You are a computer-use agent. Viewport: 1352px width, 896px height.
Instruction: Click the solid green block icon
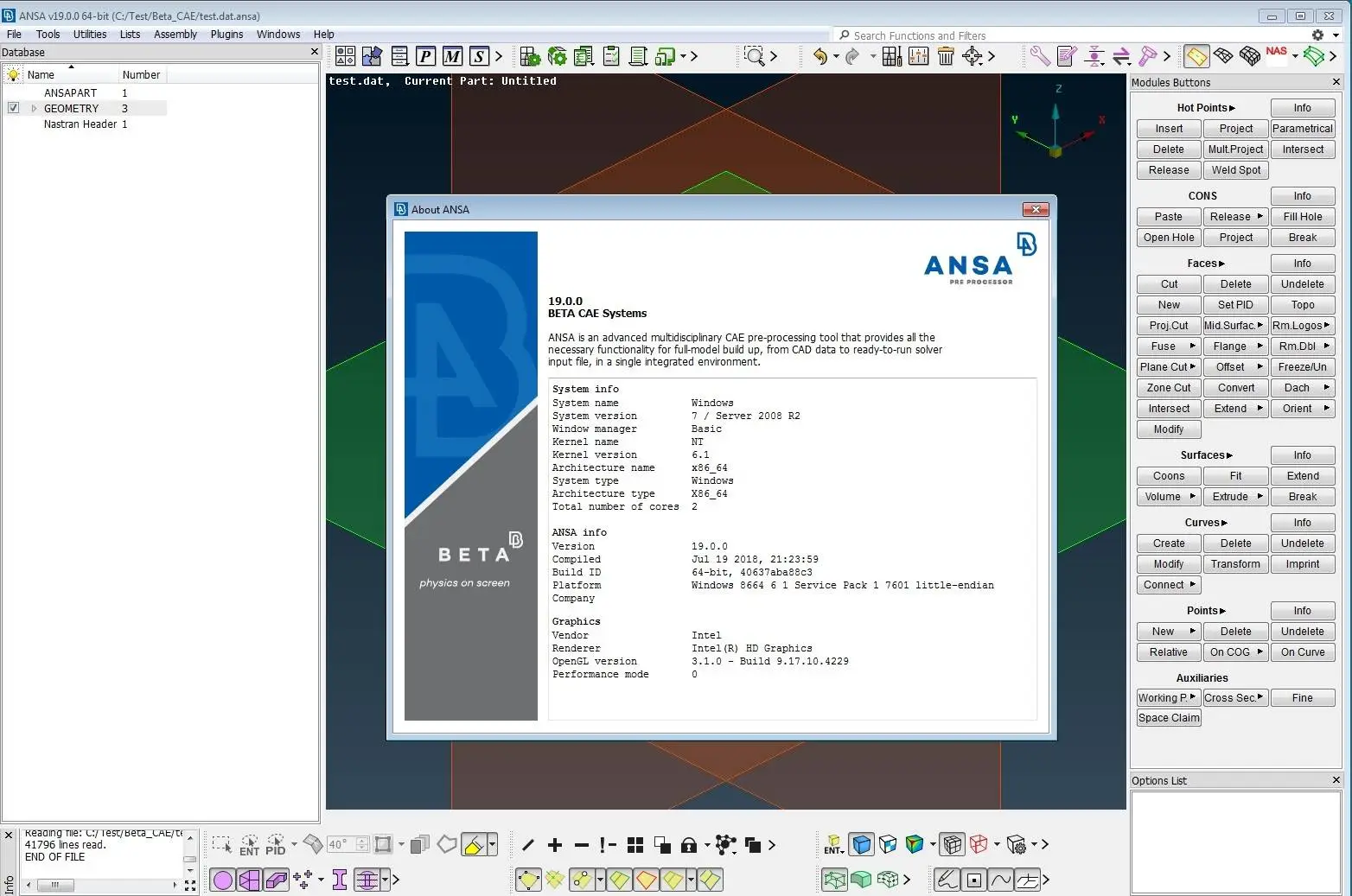point(861,880)
